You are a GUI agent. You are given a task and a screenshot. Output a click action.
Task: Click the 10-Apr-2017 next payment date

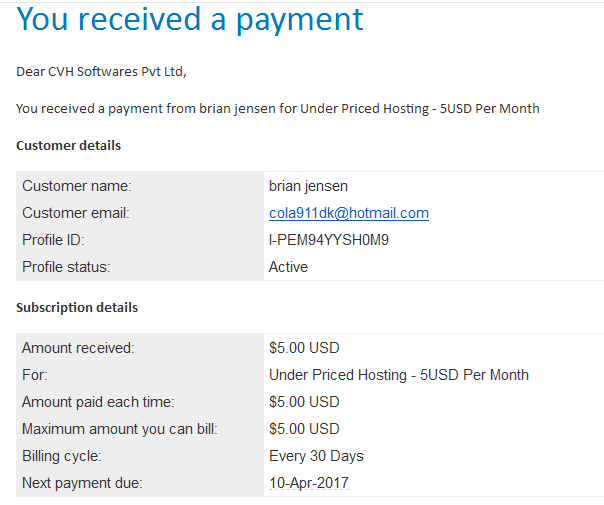(309, 483)
